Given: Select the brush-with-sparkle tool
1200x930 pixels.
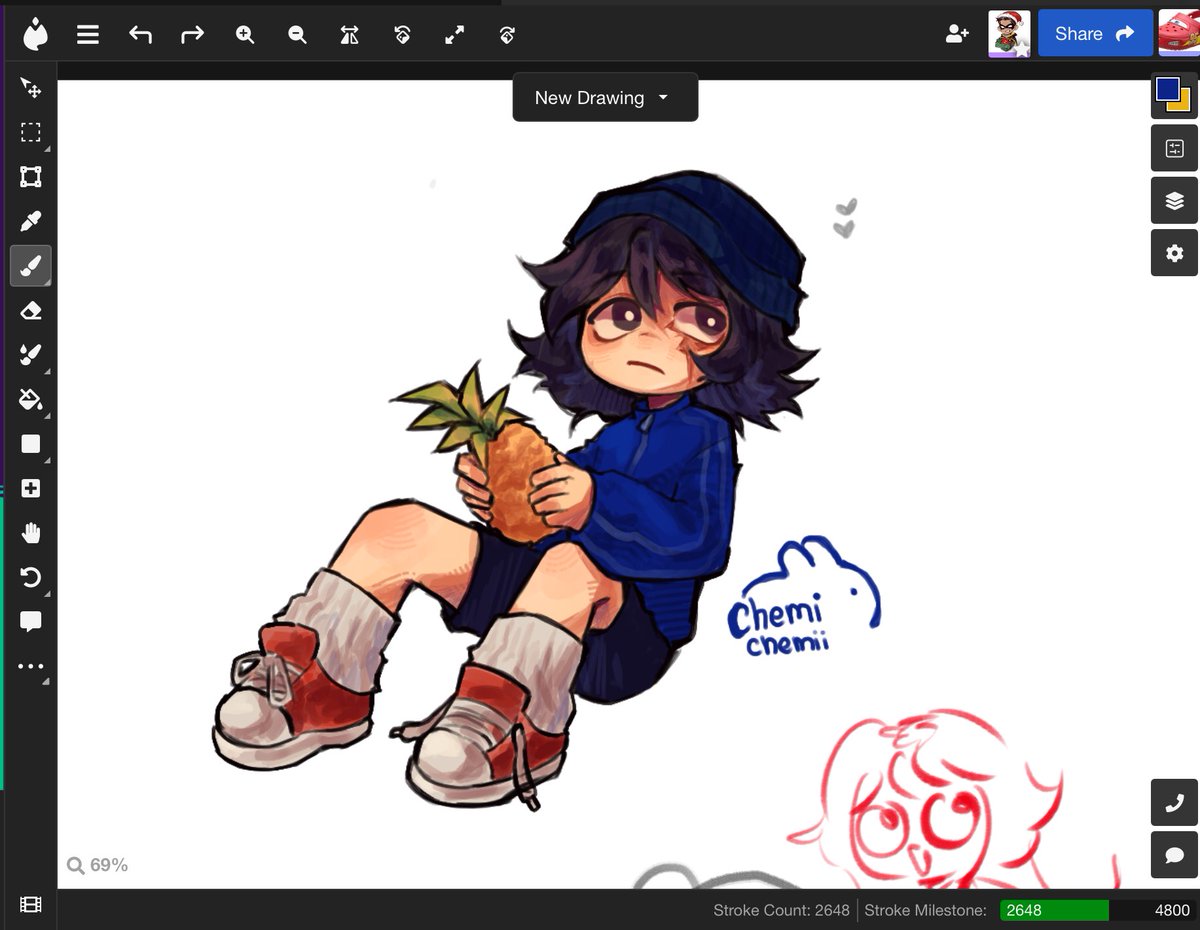Looking at the screenshot, I should tap(31, 355).
